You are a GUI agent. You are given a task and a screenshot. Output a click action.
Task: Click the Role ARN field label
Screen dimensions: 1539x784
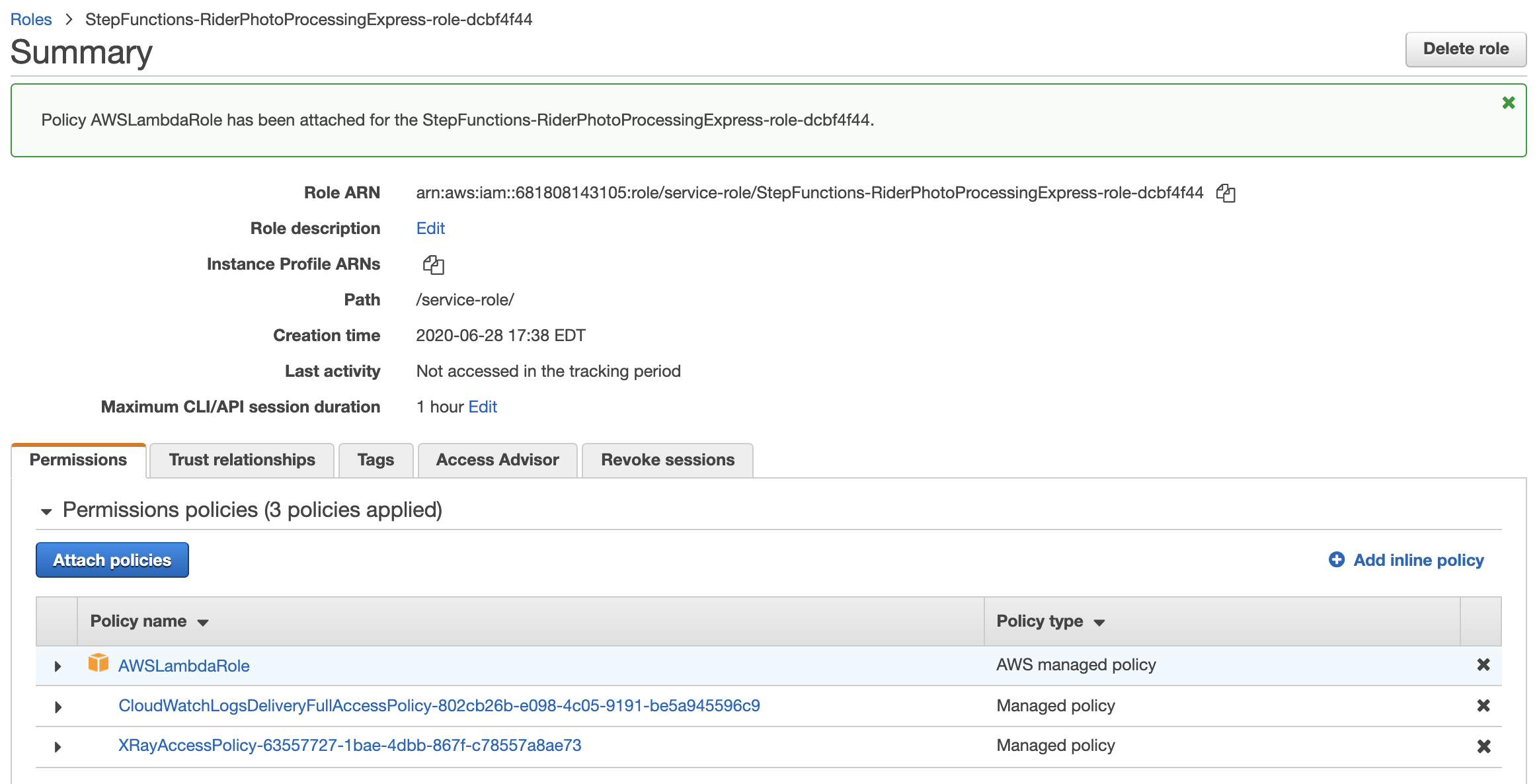pyautogui.click(x=342, y=192)
